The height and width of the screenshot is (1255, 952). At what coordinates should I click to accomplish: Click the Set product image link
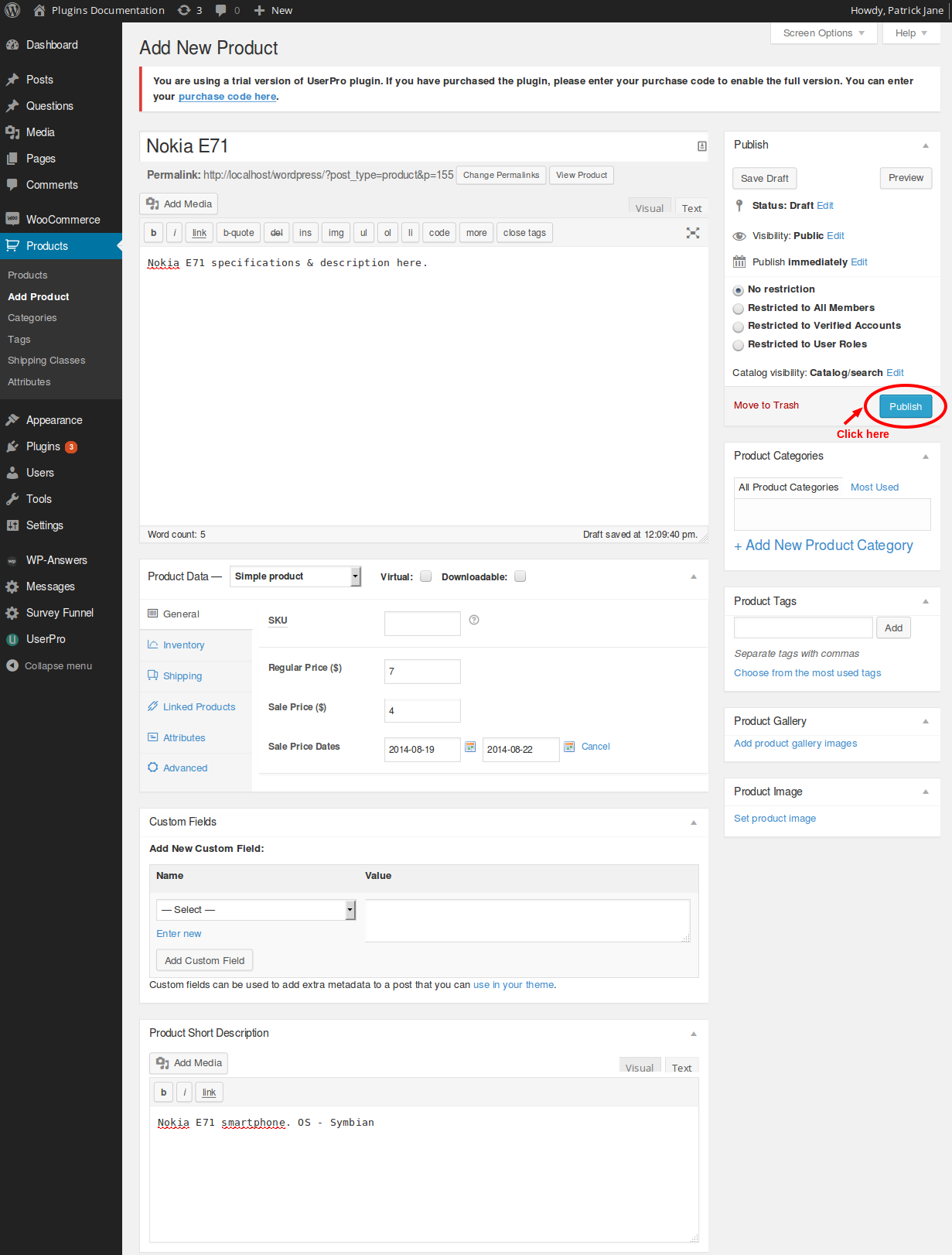(775, 819)
